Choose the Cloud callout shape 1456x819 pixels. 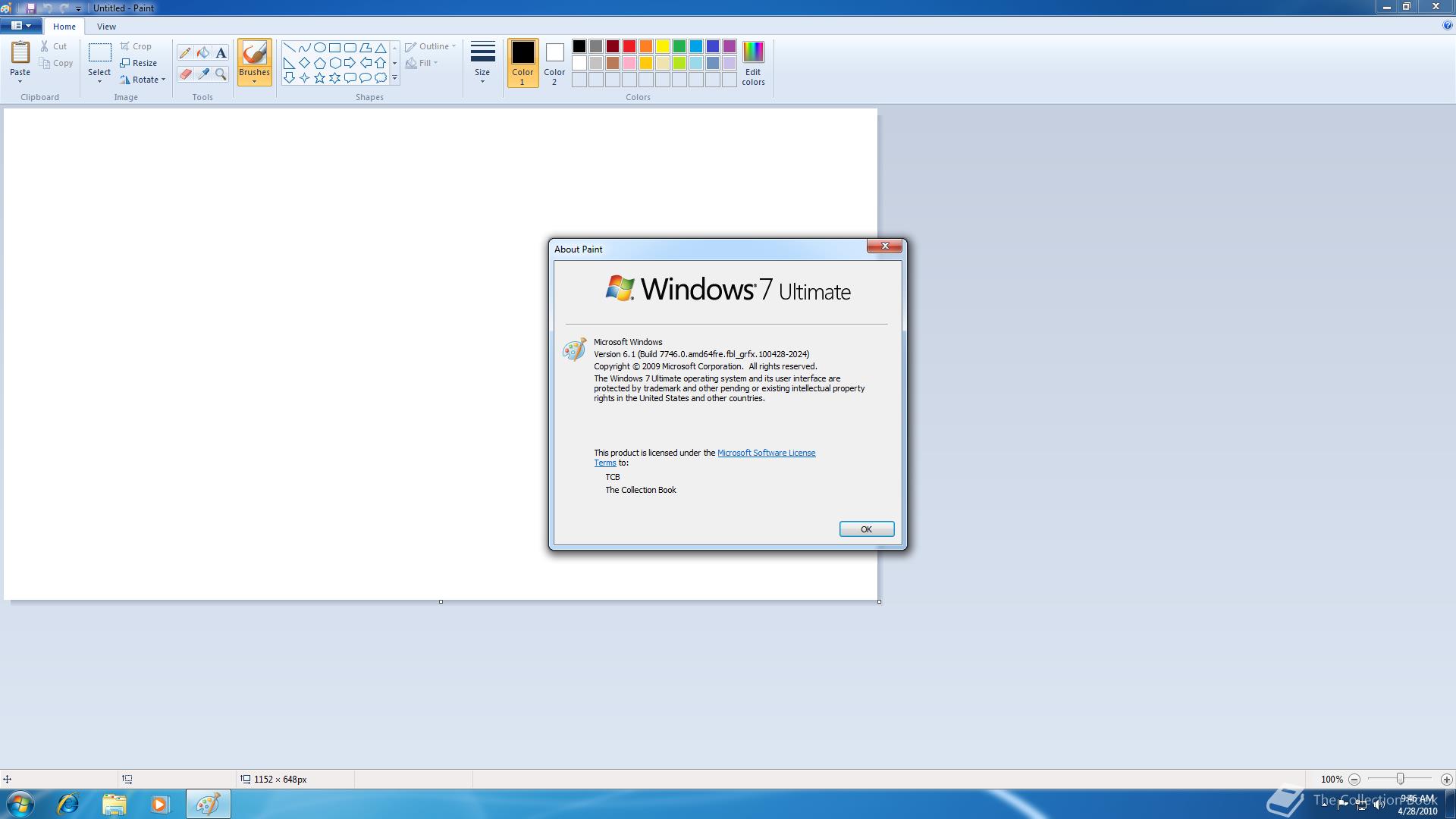(381, 77)
